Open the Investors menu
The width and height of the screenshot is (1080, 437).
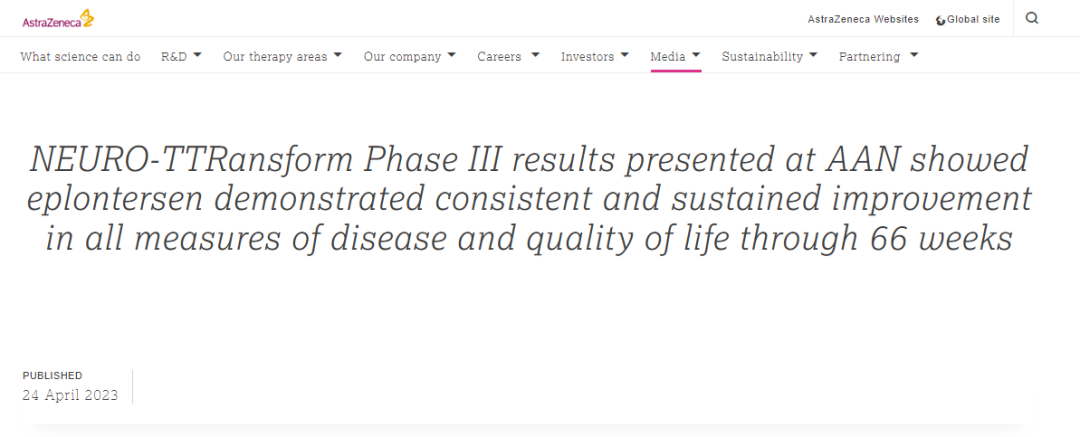[x=587, y=57]
